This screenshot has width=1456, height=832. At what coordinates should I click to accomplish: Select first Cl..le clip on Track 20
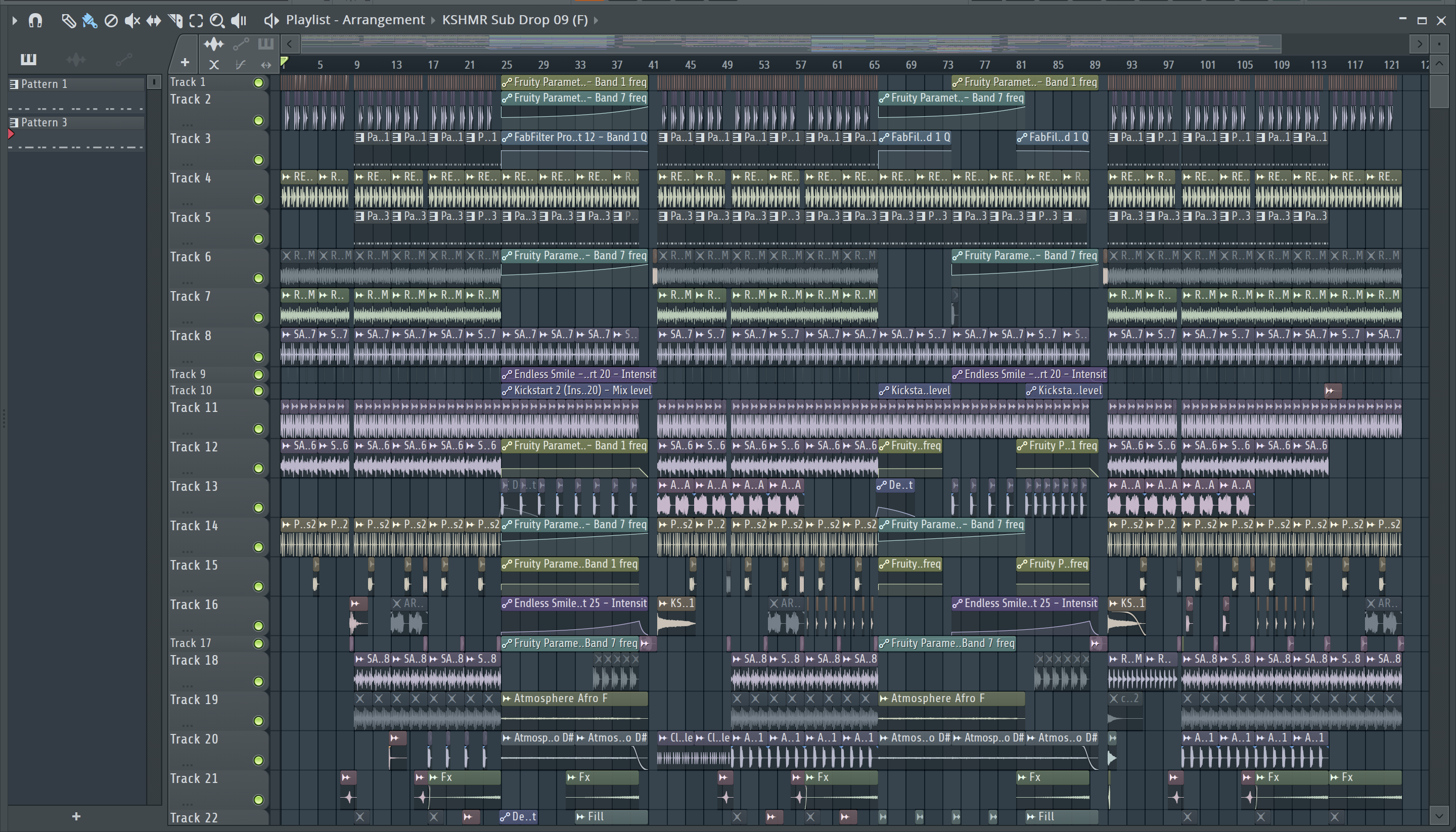[x=675, y=751]
